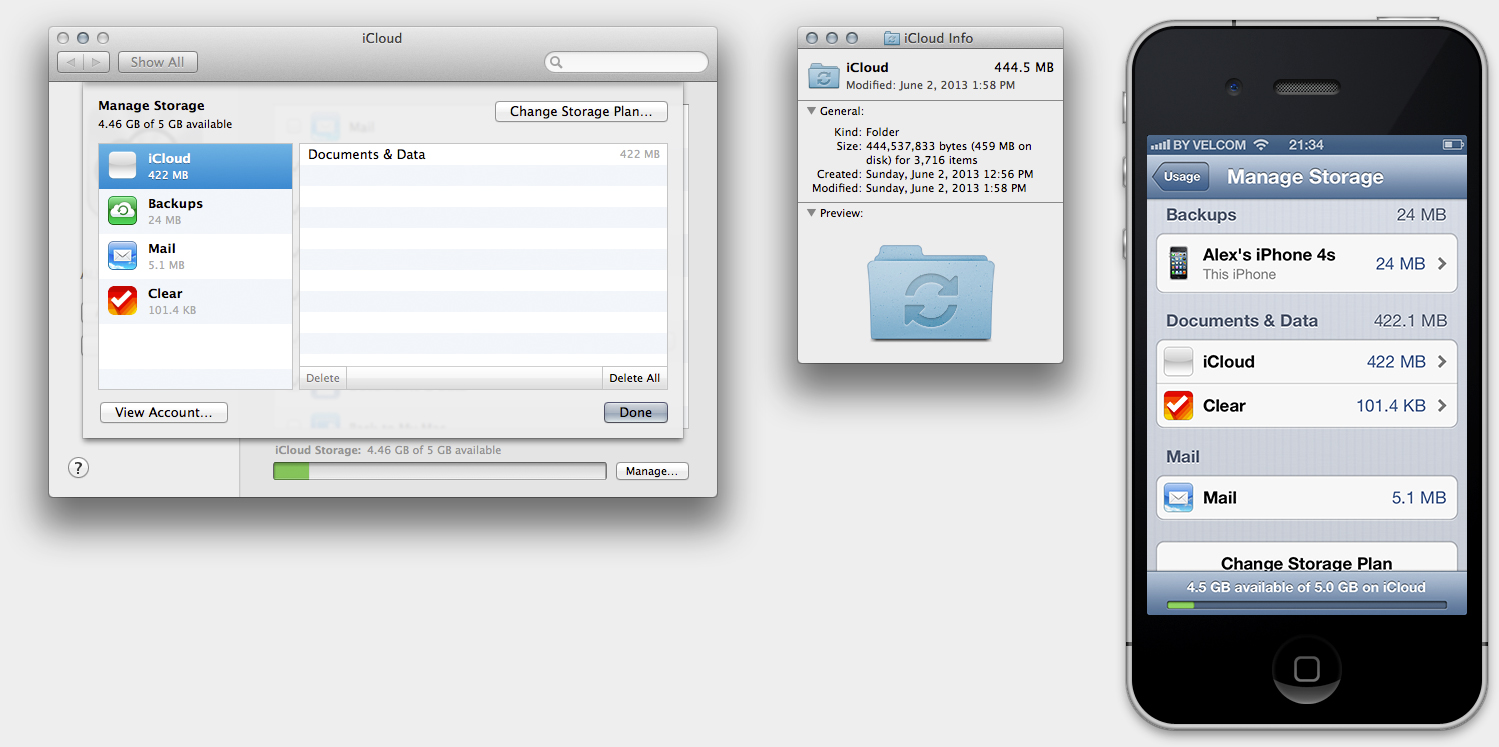Viewport: 1499px width, 747px height.
Task: Tap the '24 MB' Backups section total on iPhone
Action: pos(1421,215)
